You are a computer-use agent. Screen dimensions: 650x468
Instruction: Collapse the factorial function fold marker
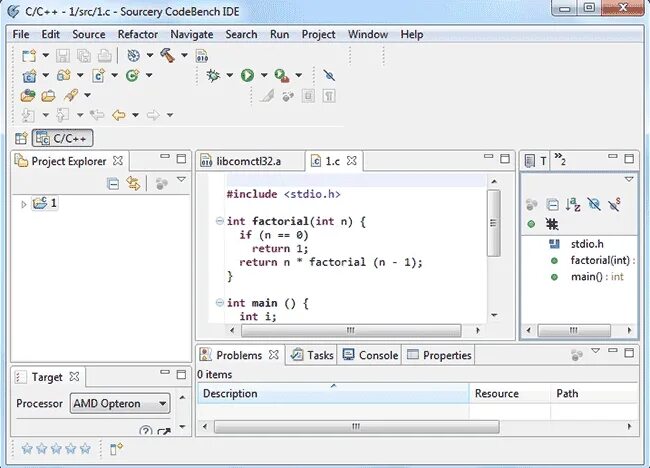(x=220, y=221)
